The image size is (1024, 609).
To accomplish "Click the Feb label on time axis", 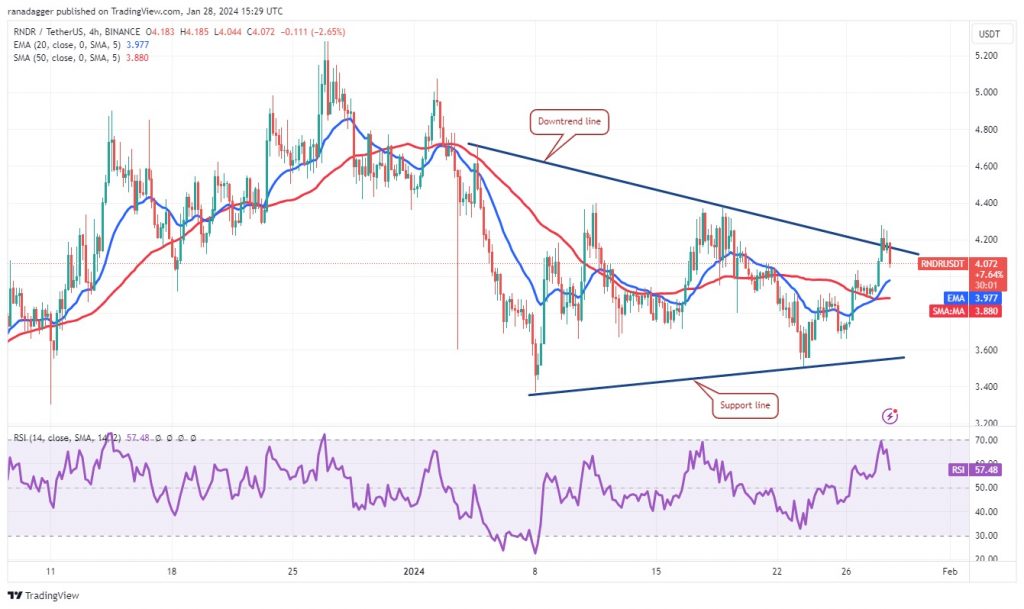I will [950, 572].
